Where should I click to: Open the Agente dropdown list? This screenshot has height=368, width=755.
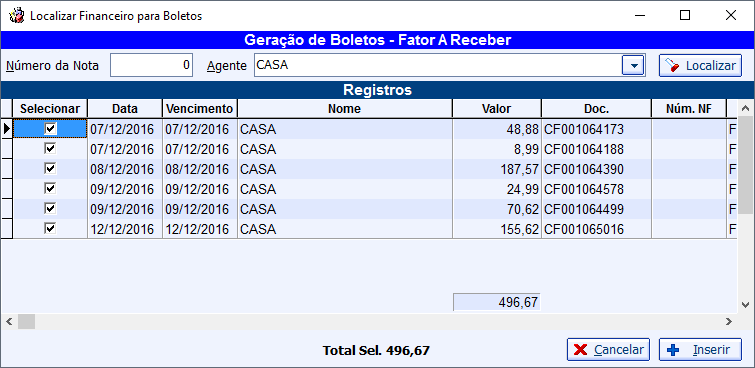633,66
